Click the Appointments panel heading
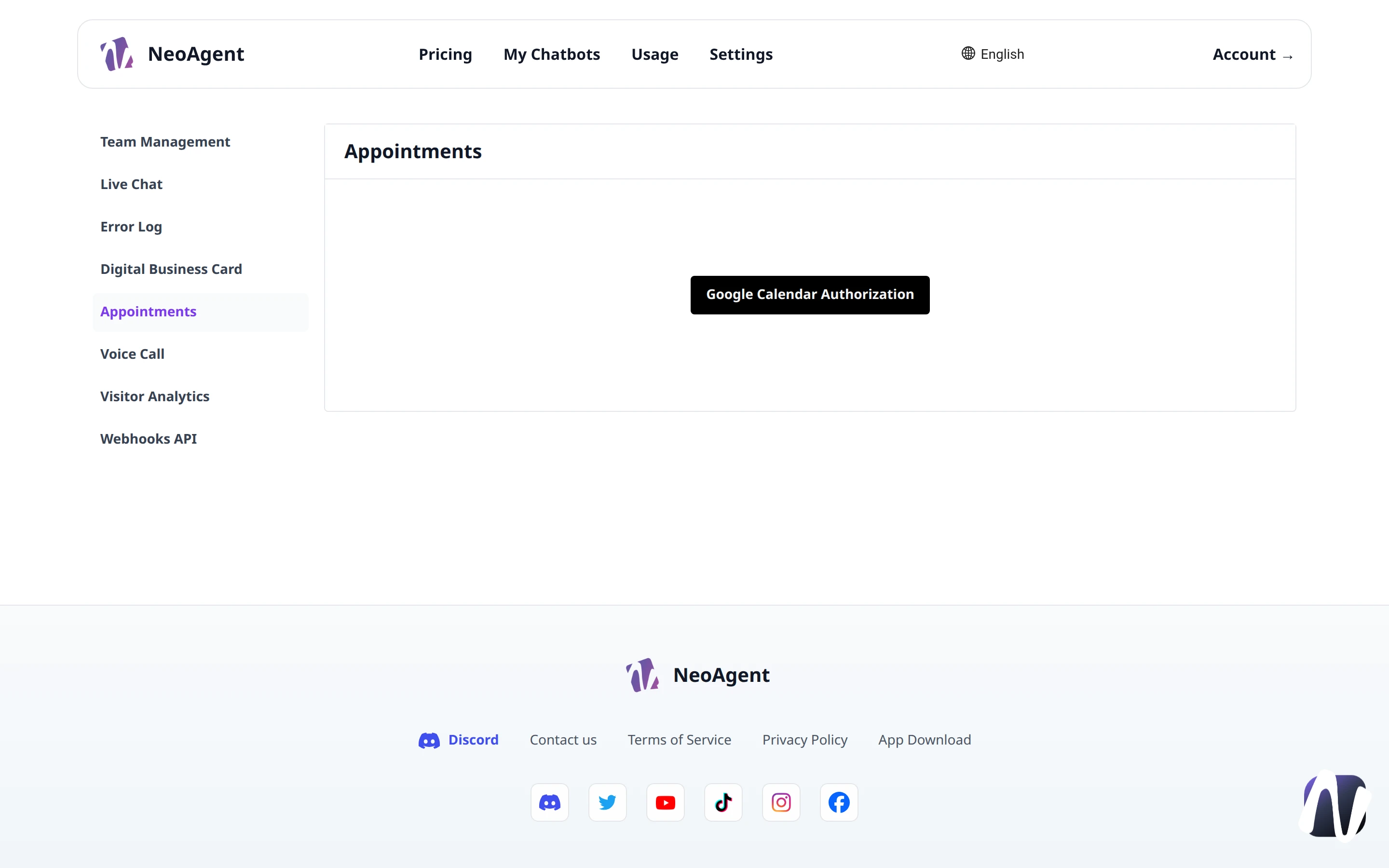Viewport: 1389px width, 868px height. coord(413,151)
